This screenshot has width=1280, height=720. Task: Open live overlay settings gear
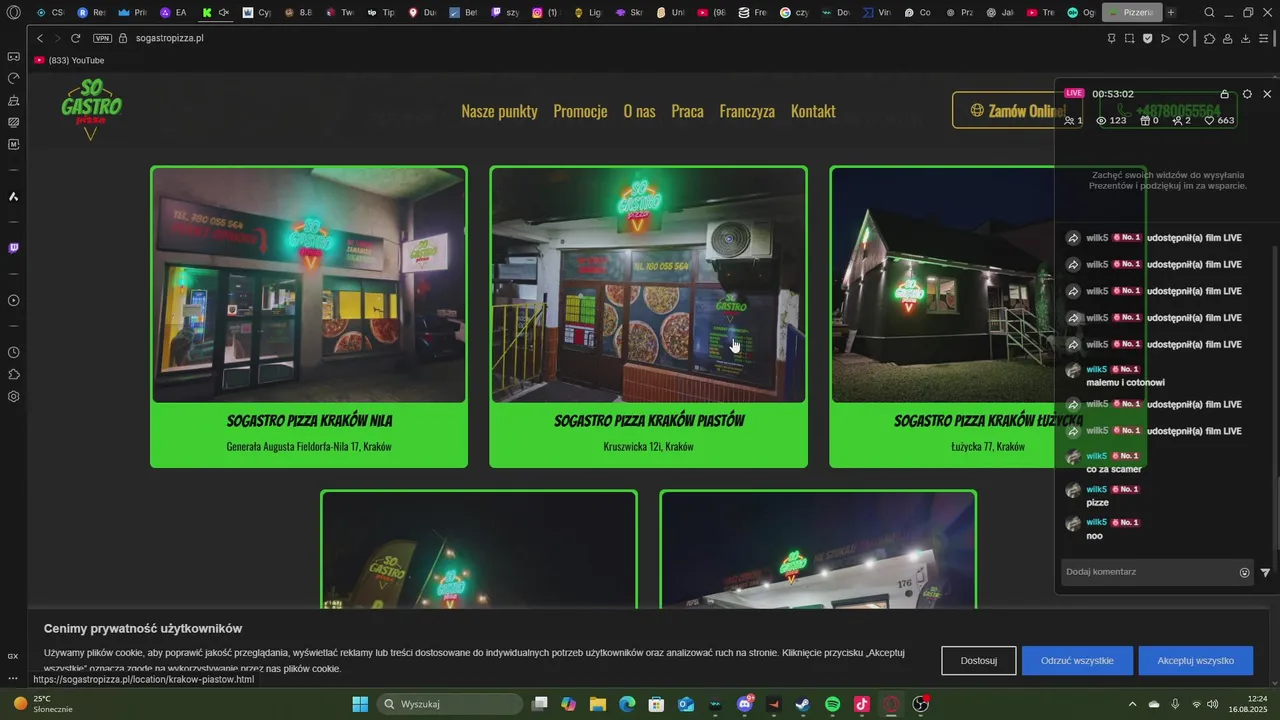click(x=1247, y=93)
